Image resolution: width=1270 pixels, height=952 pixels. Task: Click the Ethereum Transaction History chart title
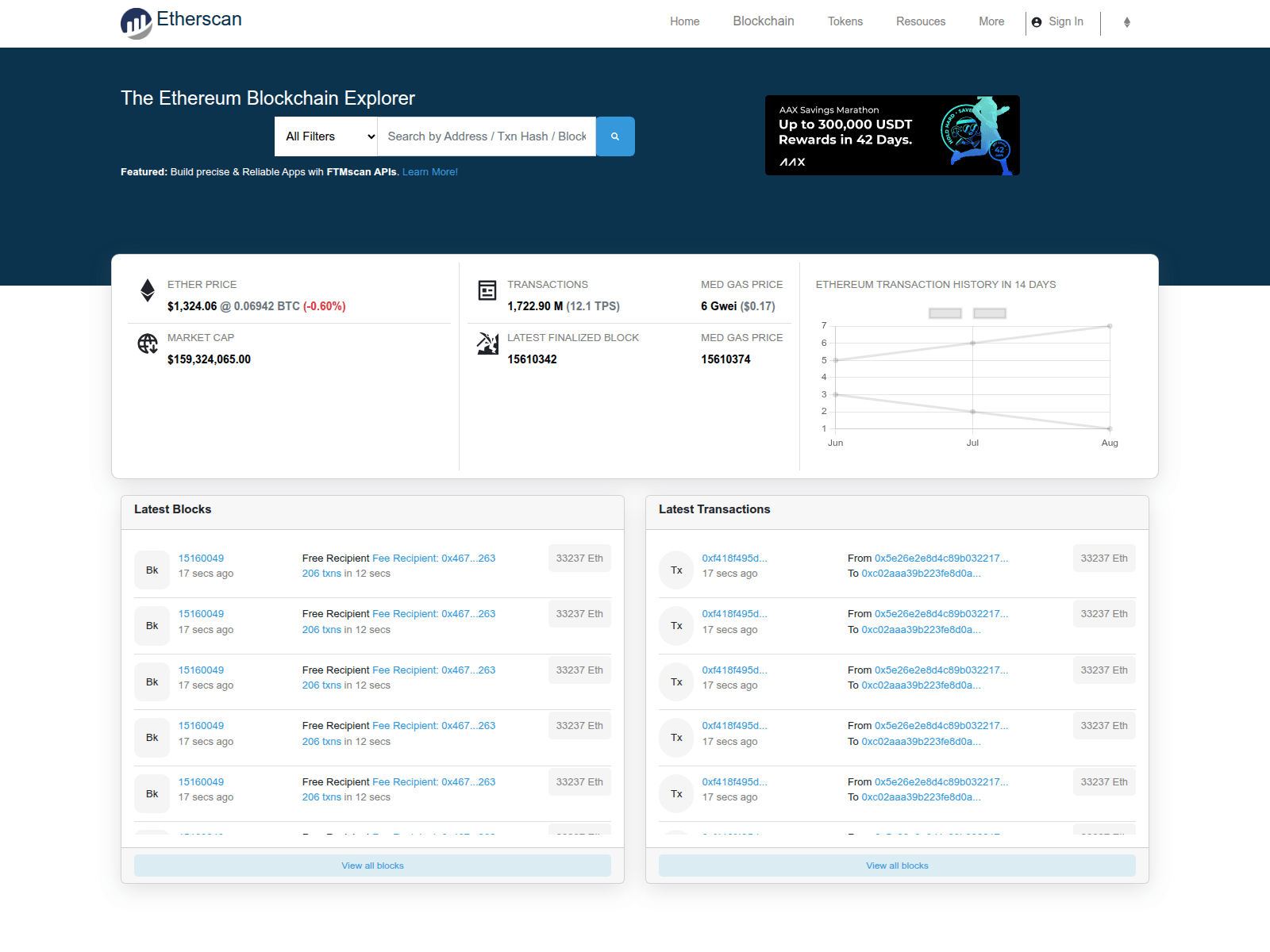(936, 285)
